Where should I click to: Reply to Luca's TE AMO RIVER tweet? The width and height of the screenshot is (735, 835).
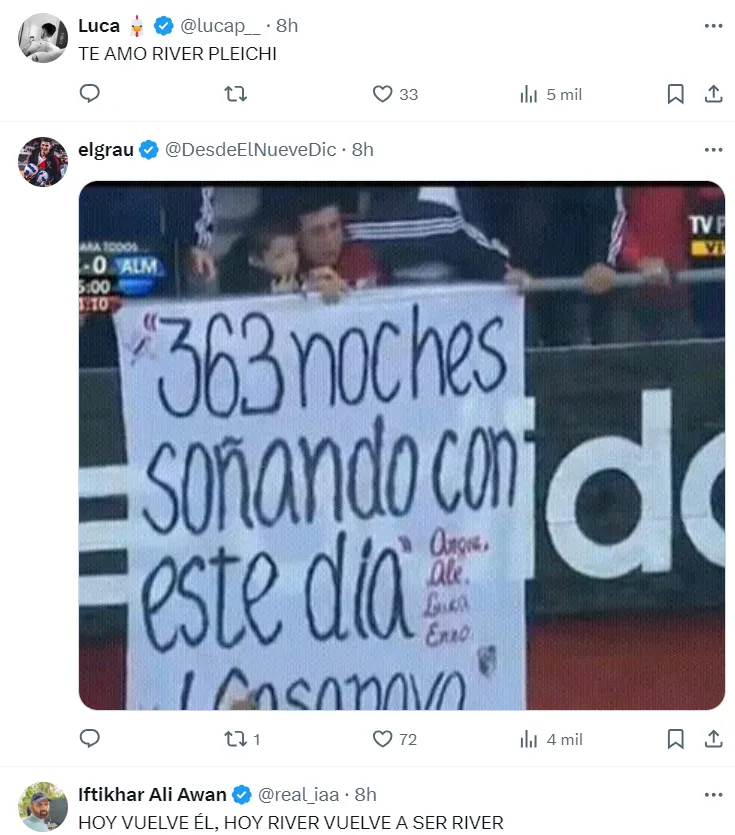89,94
